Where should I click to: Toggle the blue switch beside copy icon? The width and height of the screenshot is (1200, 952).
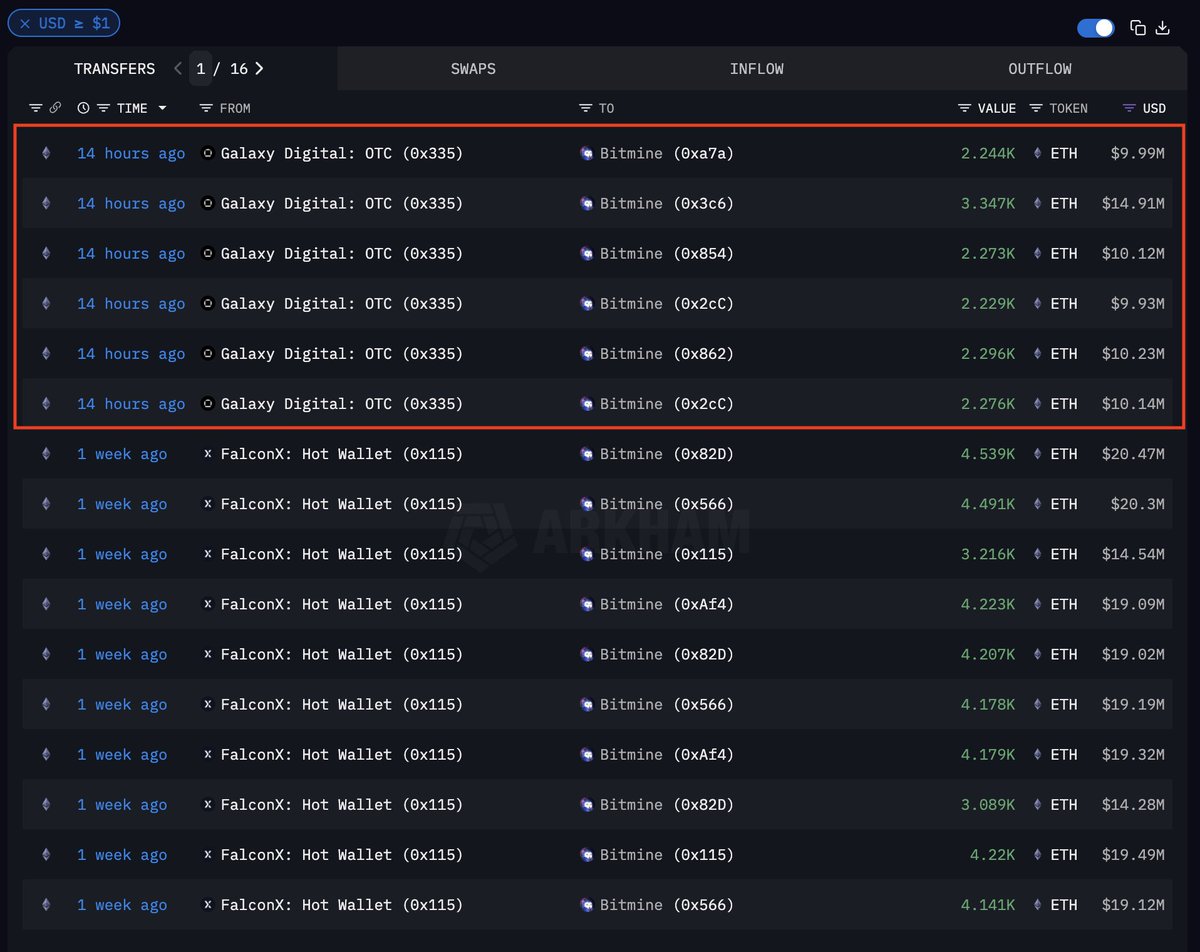click(x=1096, y=28)
